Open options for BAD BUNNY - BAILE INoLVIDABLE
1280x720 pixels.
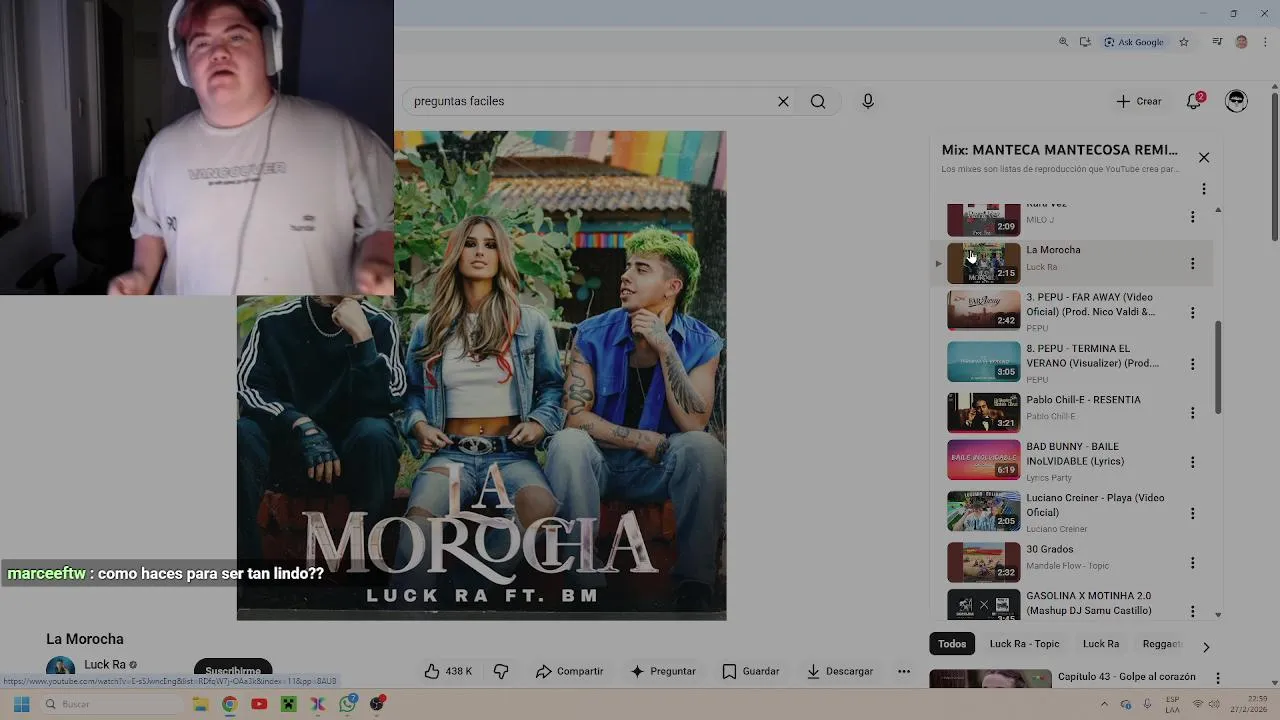pyautogui.click(x=1192, y=463)
